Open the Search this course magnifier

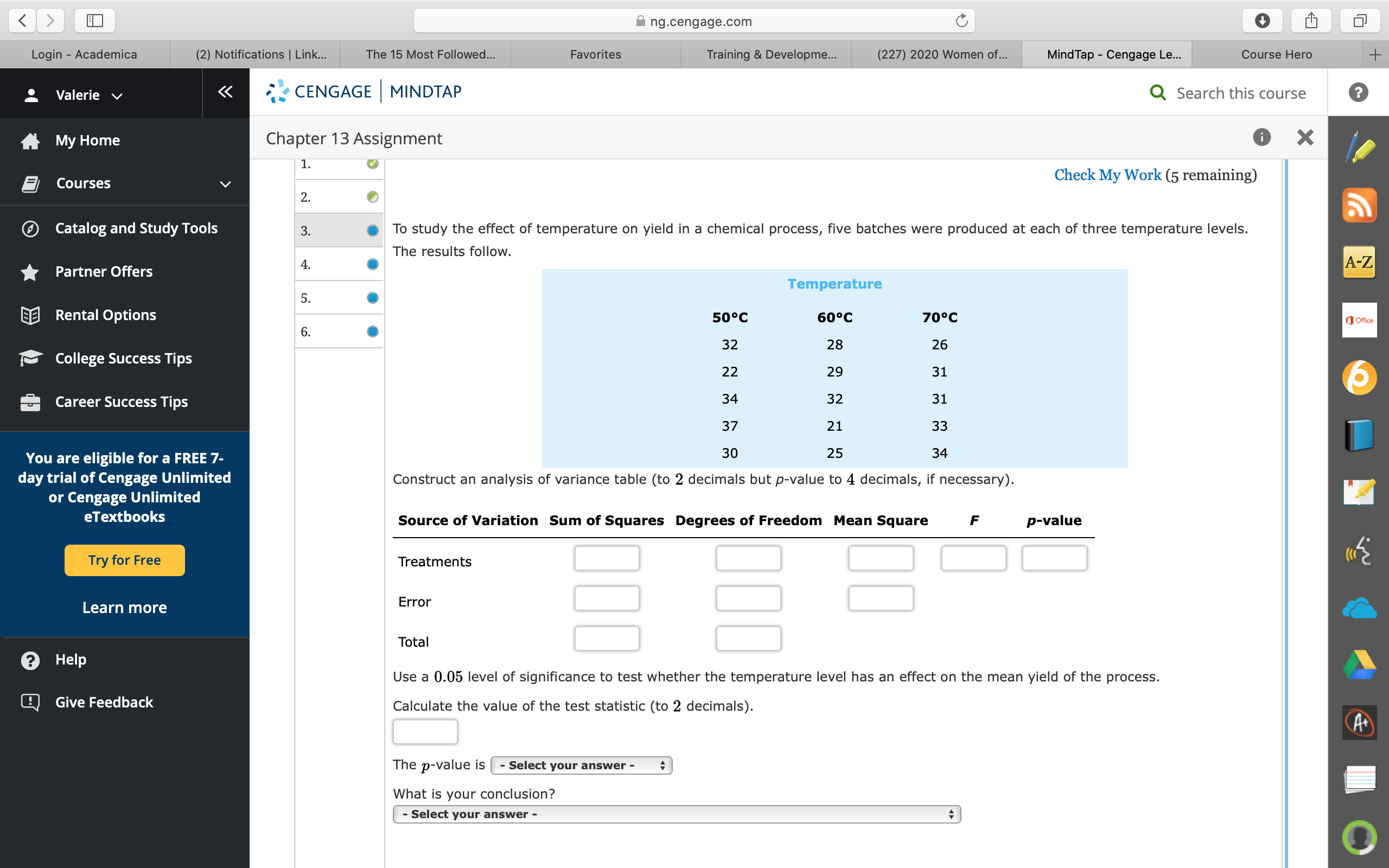(1157, 92)
